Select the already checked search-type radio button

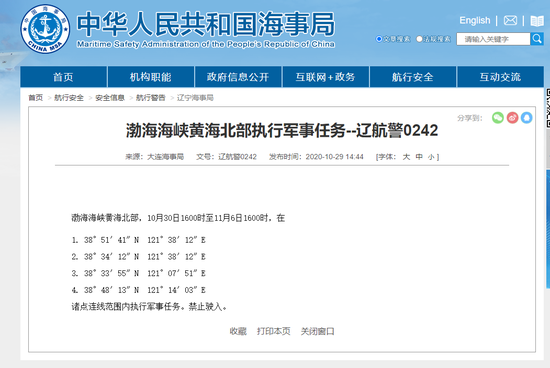(x=379, y=39)
